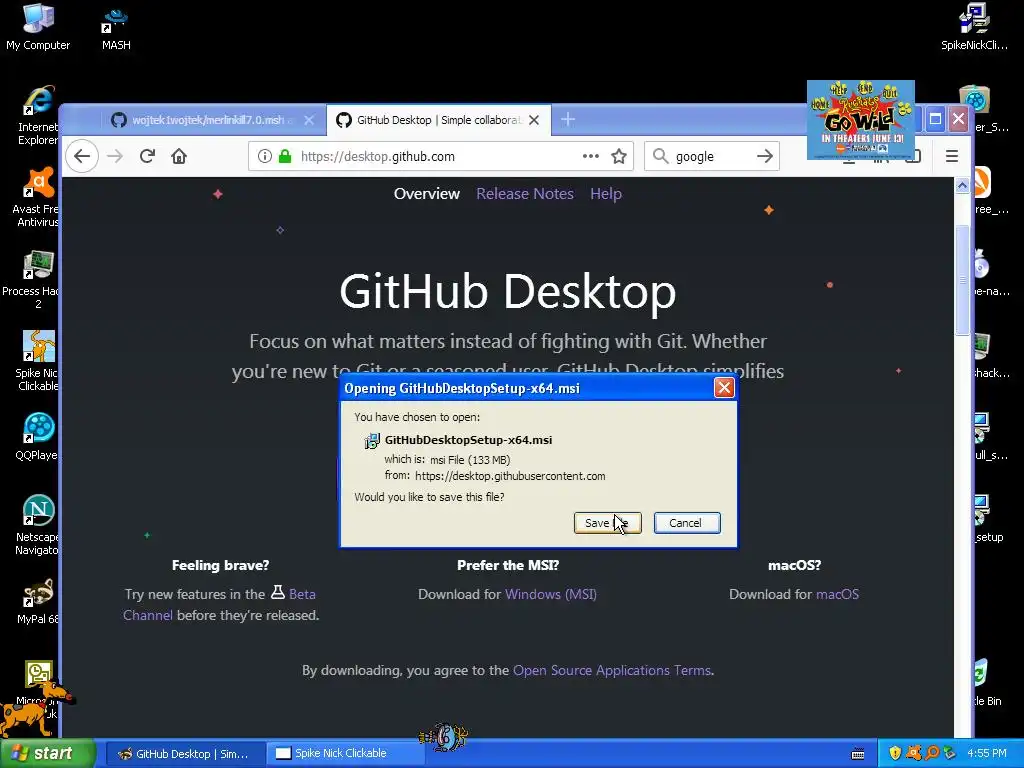The image size is (1024, 768).
Task: Show site information for desktop.github.com
Action: click(264, 156)
